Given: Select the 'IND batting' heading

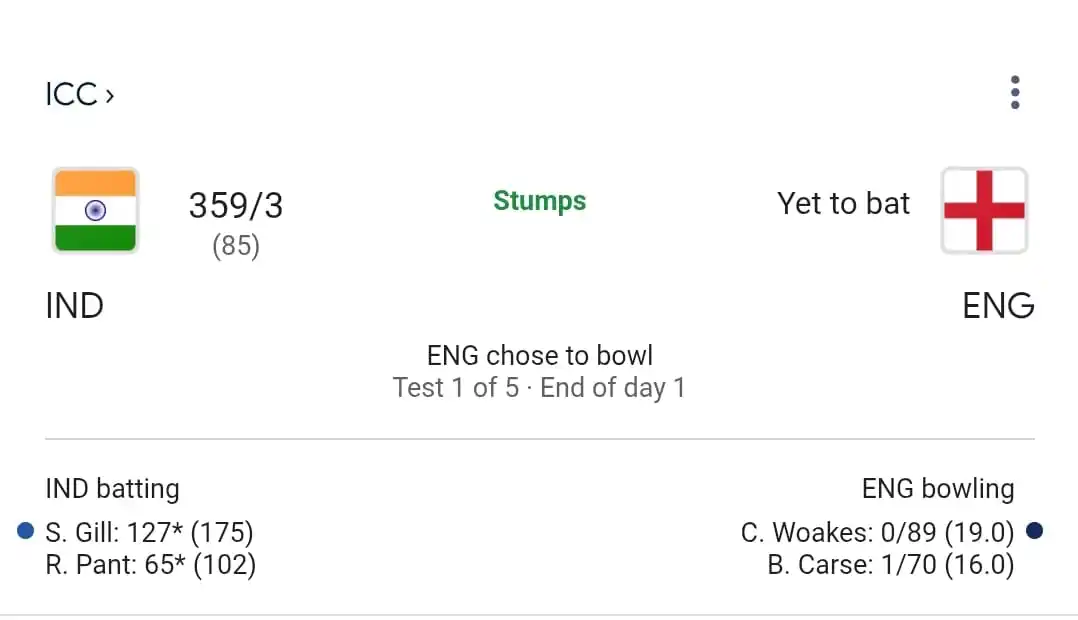Looking at the screenshot, I should coord(113,489).
